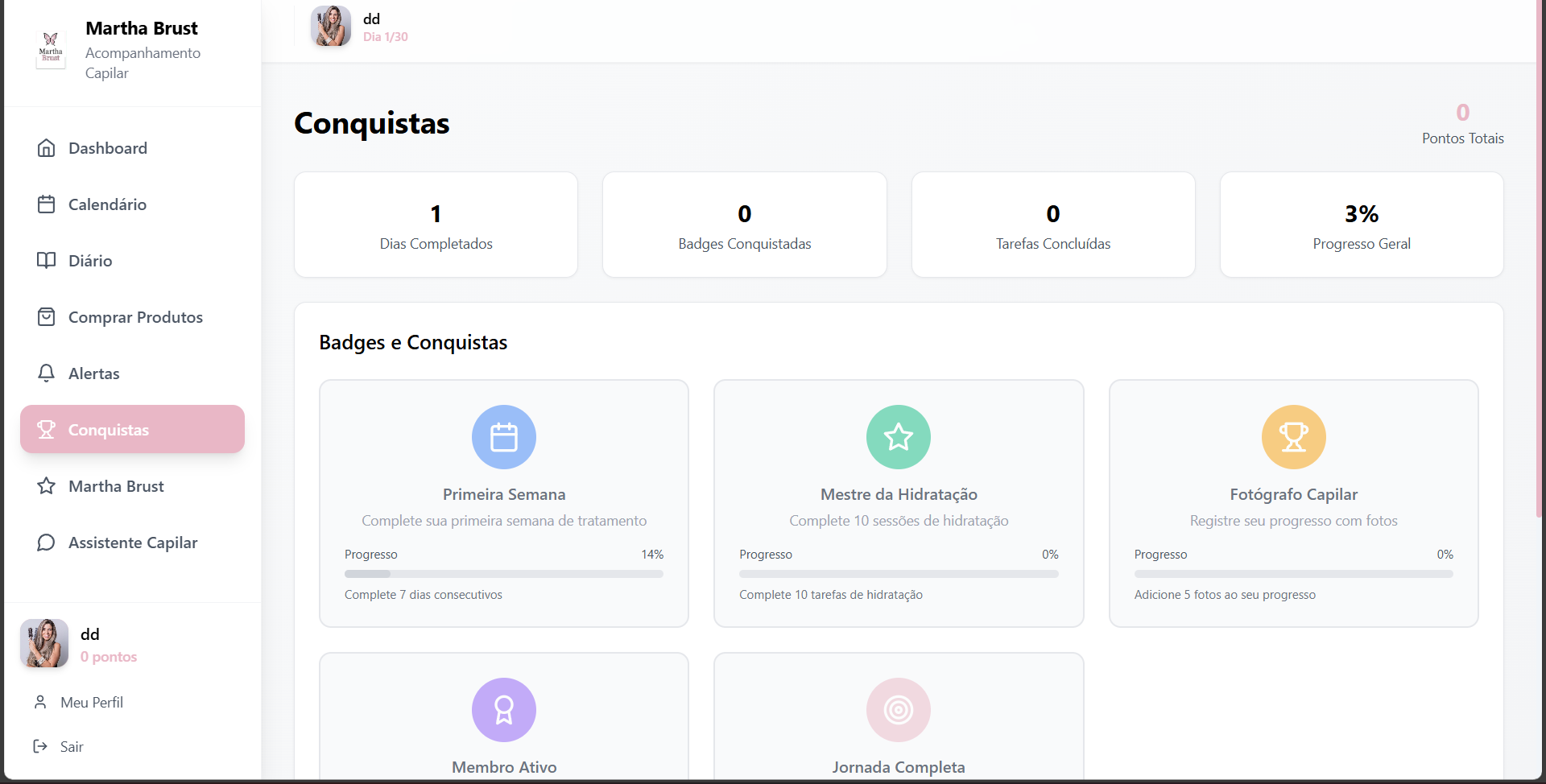The height and width of the screenshot is (784, 1546).
Task: Click the Jornada Completa target badge
Action: 899,710
